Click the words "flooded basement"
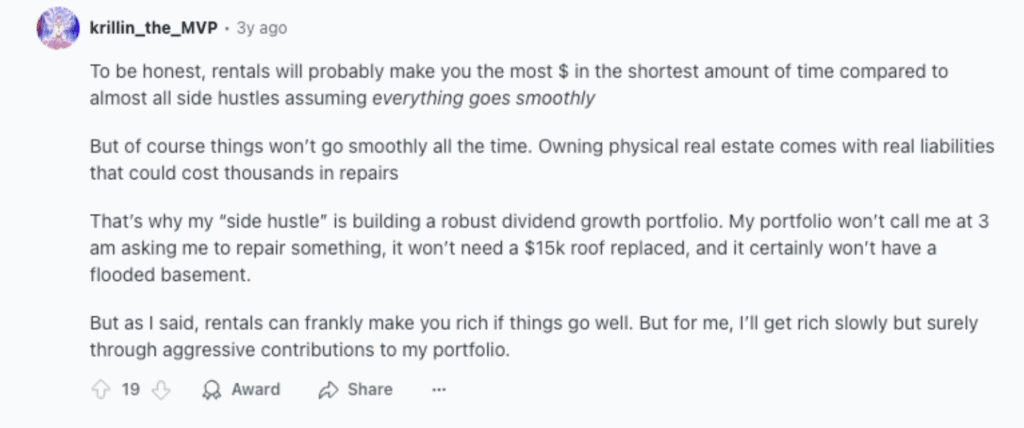The height and width of the screenshot is (428, 1024). pos(170,274)
